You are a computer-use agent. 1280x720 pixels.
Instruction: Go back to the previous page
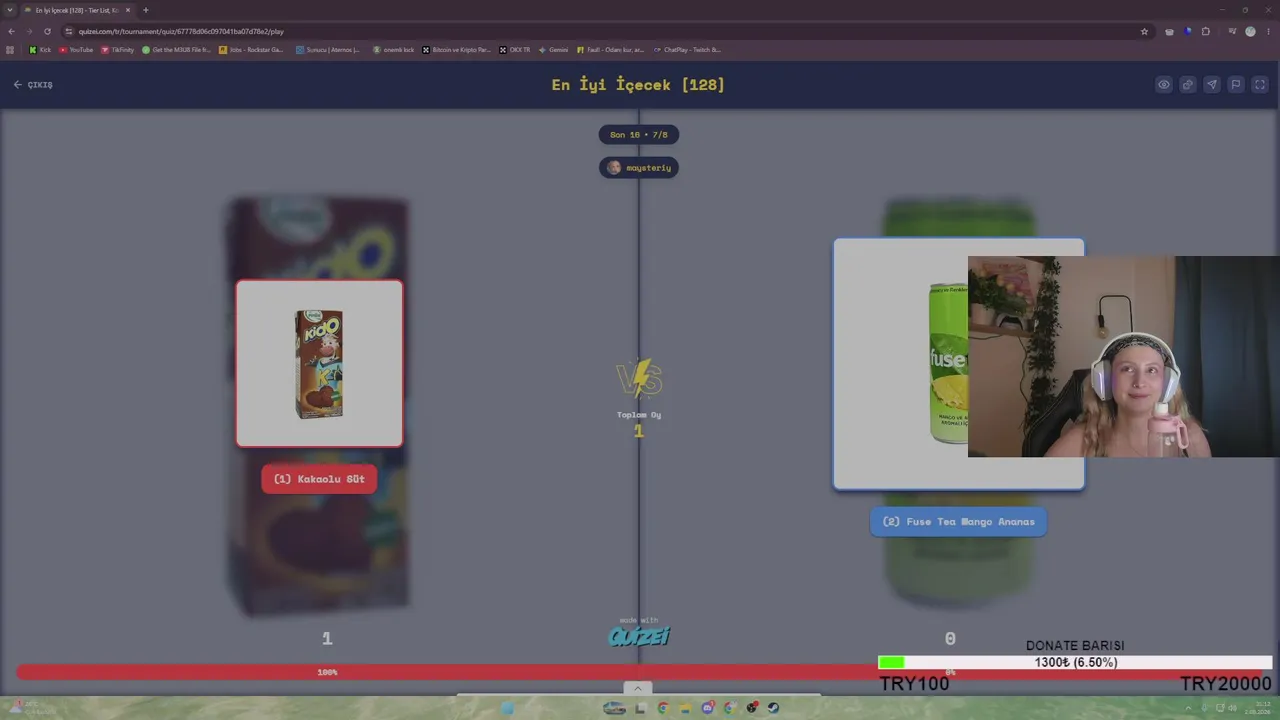coord(11,31)
